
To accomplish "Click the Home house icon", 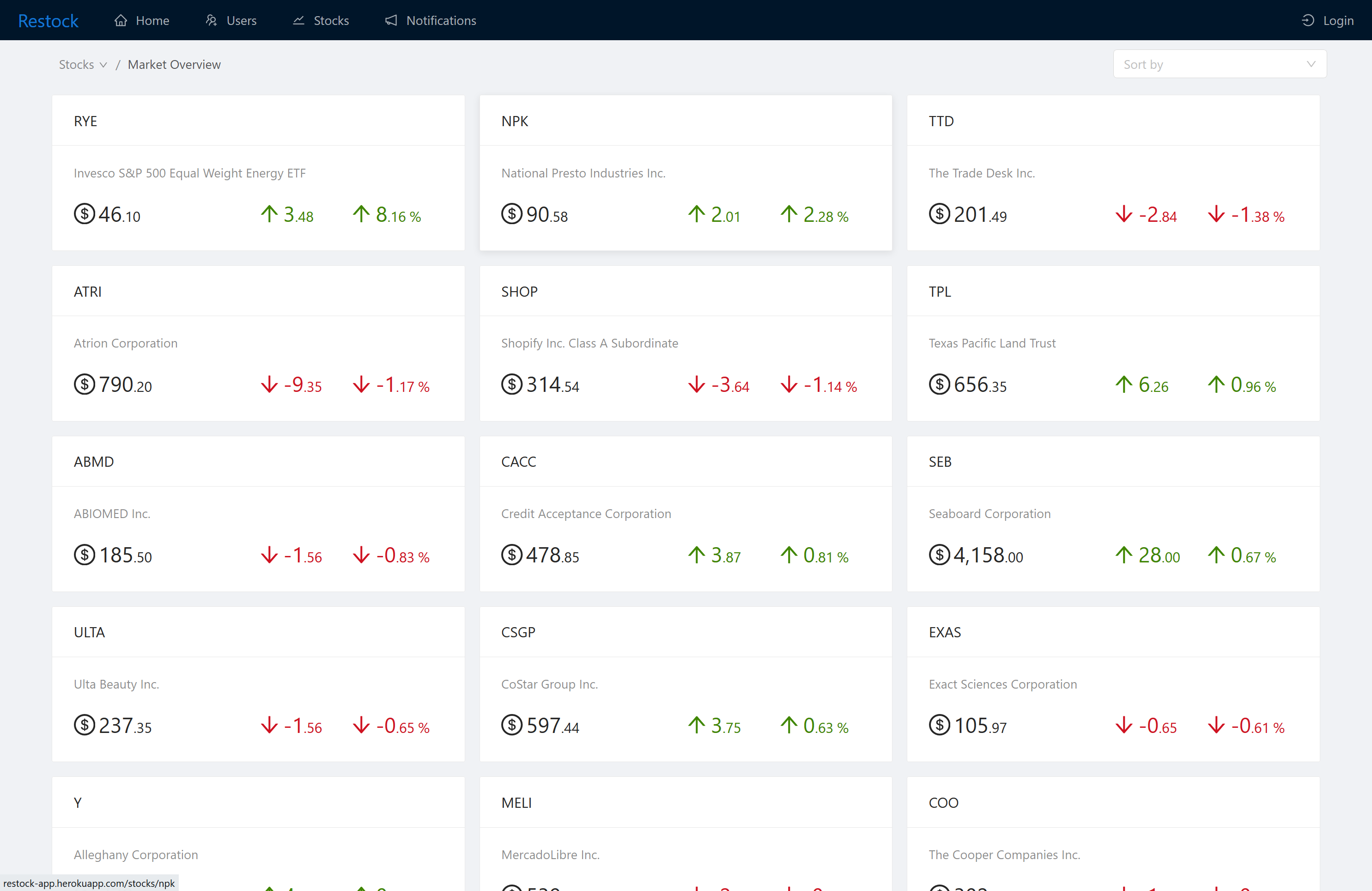I will [x=121, y=21].
